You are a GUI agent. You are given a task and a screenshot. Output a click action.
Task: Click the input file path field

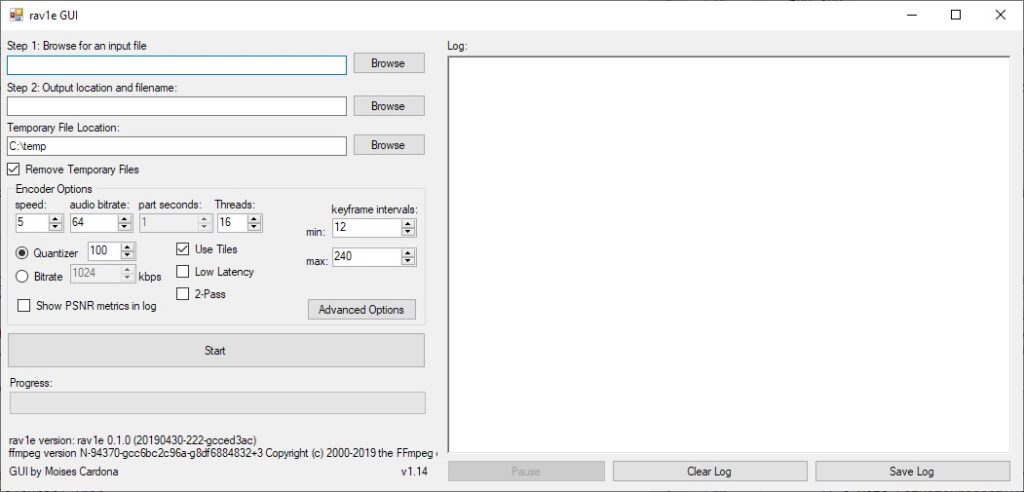(x=177, y=65)
